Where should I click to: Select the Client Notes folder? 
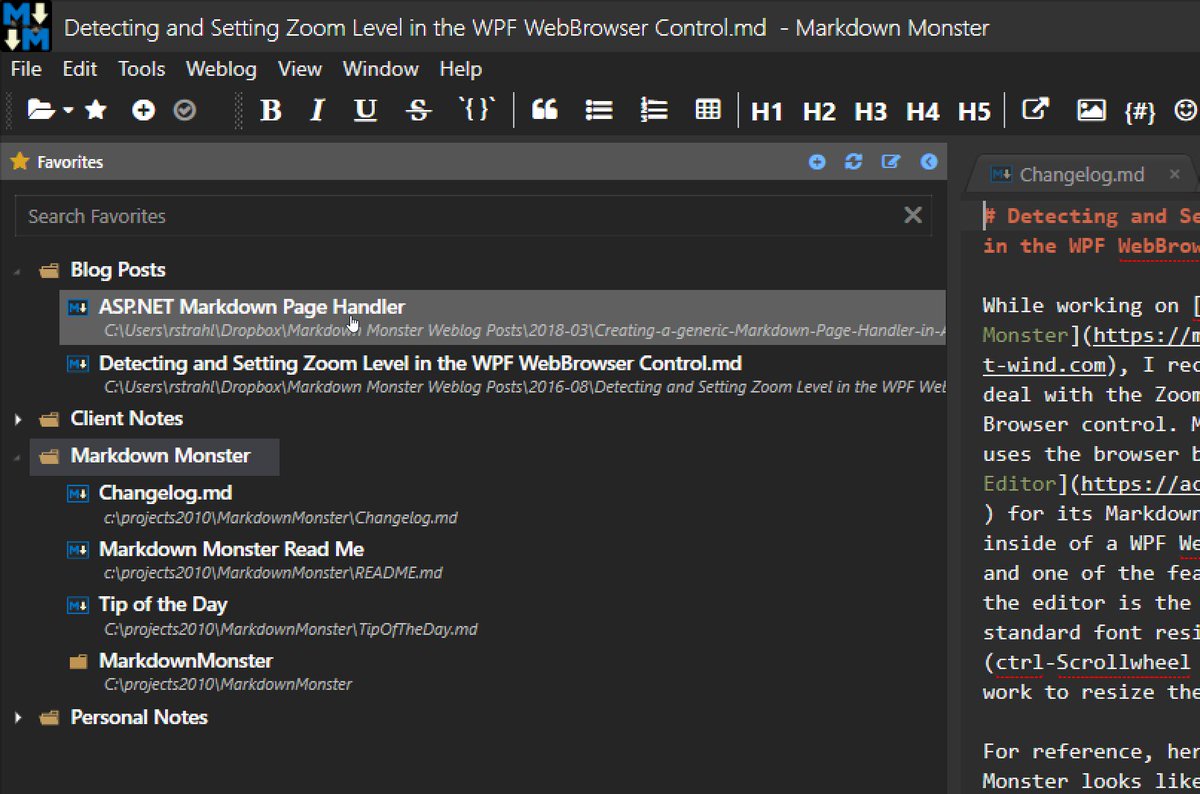[x=126, y=418]
